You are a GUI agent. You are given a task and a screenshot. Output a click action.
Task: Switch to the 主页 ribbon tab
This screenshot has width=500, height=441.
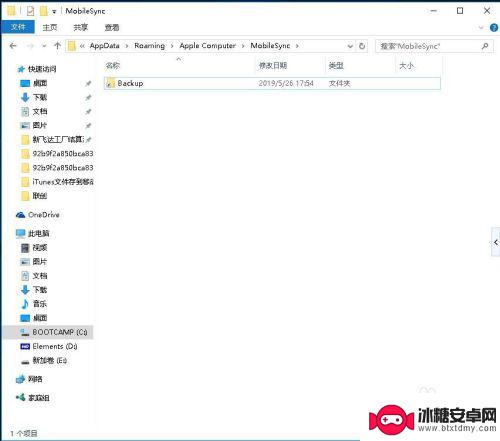point(50,27)
